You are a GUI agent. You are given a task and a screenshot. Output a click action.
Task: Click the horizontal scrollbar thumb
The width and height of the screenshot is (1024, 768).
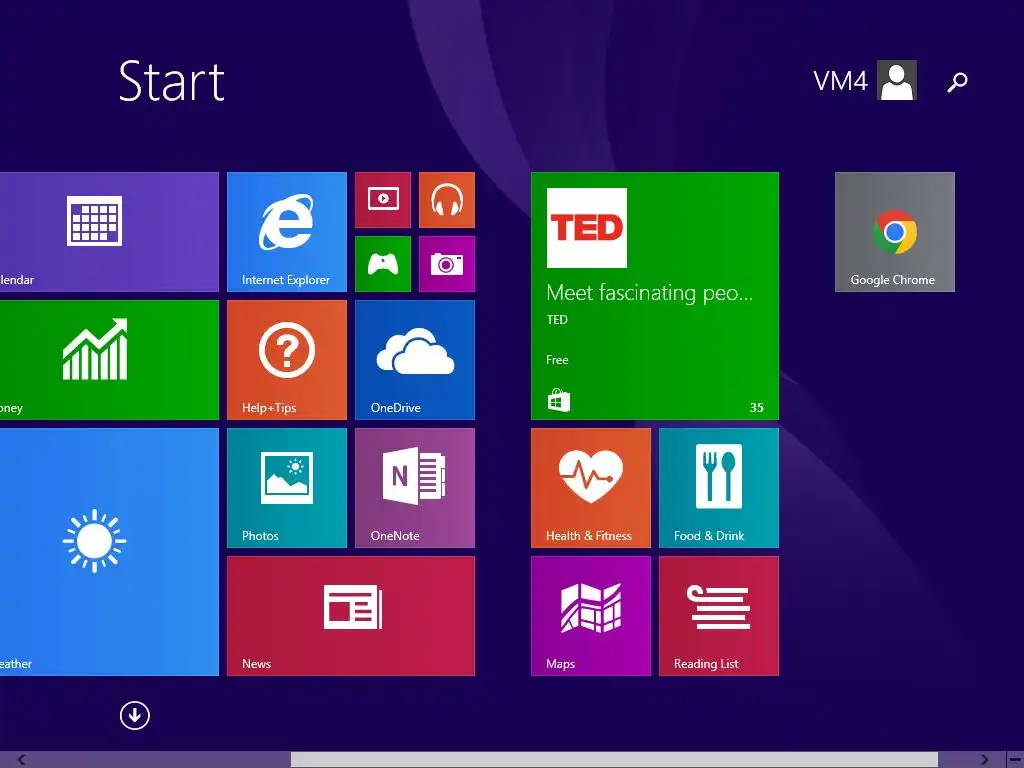pos(615,760)
